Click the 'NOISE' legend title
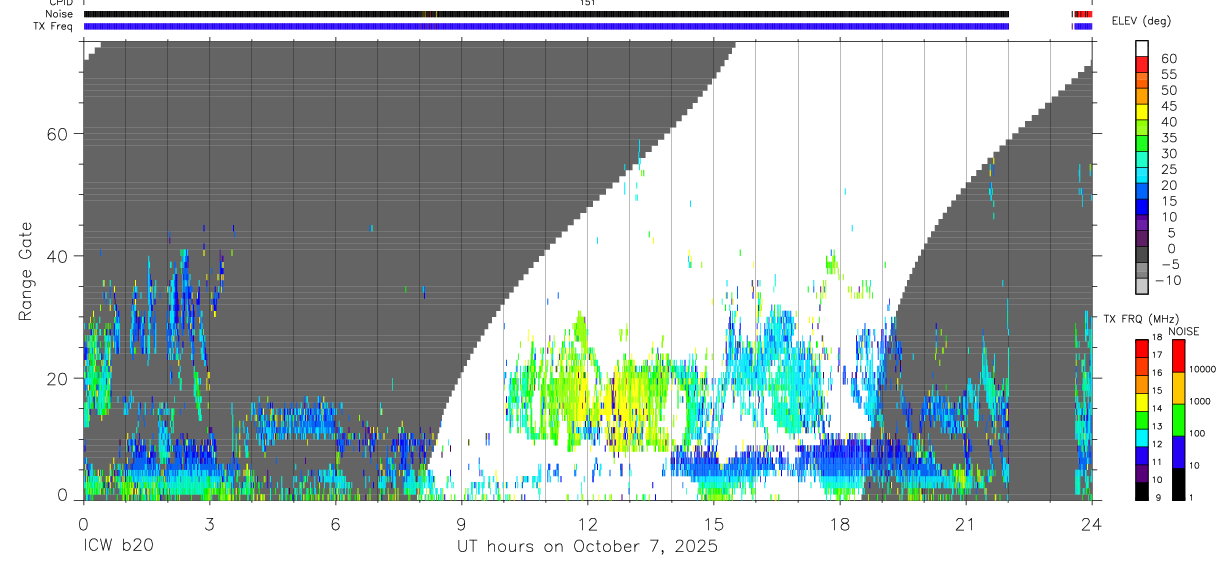1228x567 pixels. pos(1183,331)
